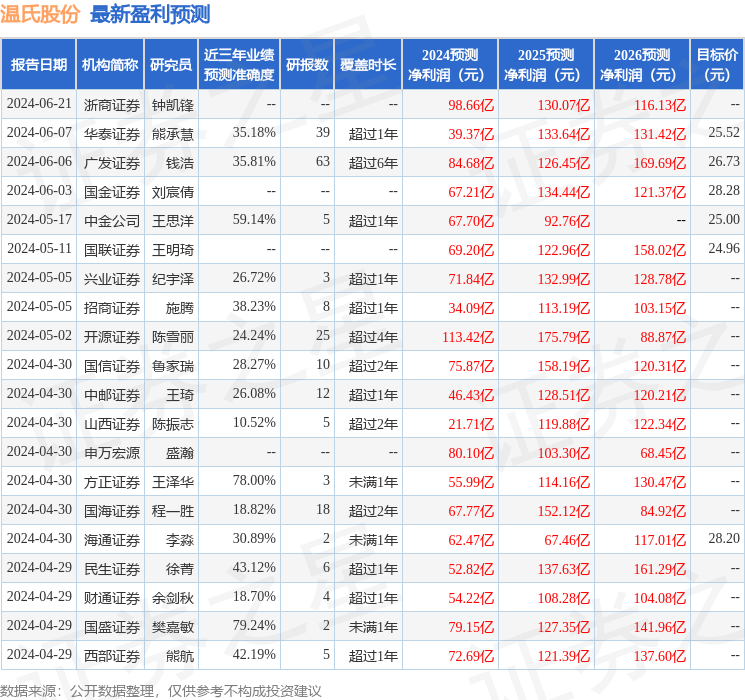
Task: Select the 国盛证券 institution cell
Action: [112, 626]
